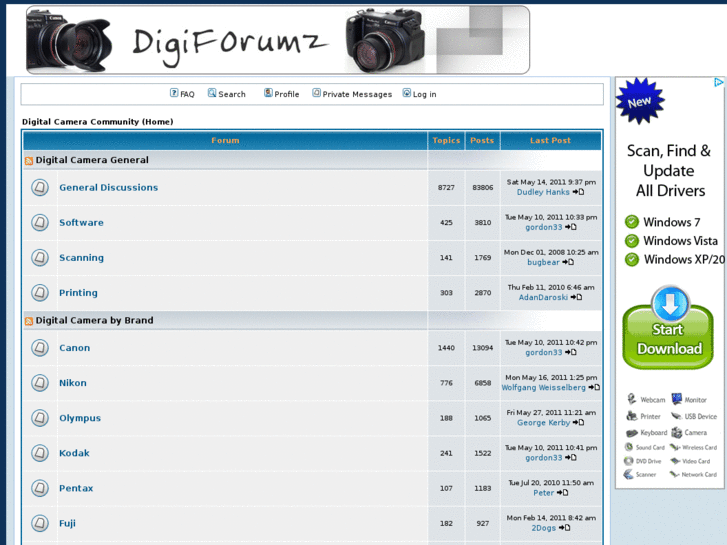
Task: Click the DigiForumz banner logo
Action: (278, 40)
